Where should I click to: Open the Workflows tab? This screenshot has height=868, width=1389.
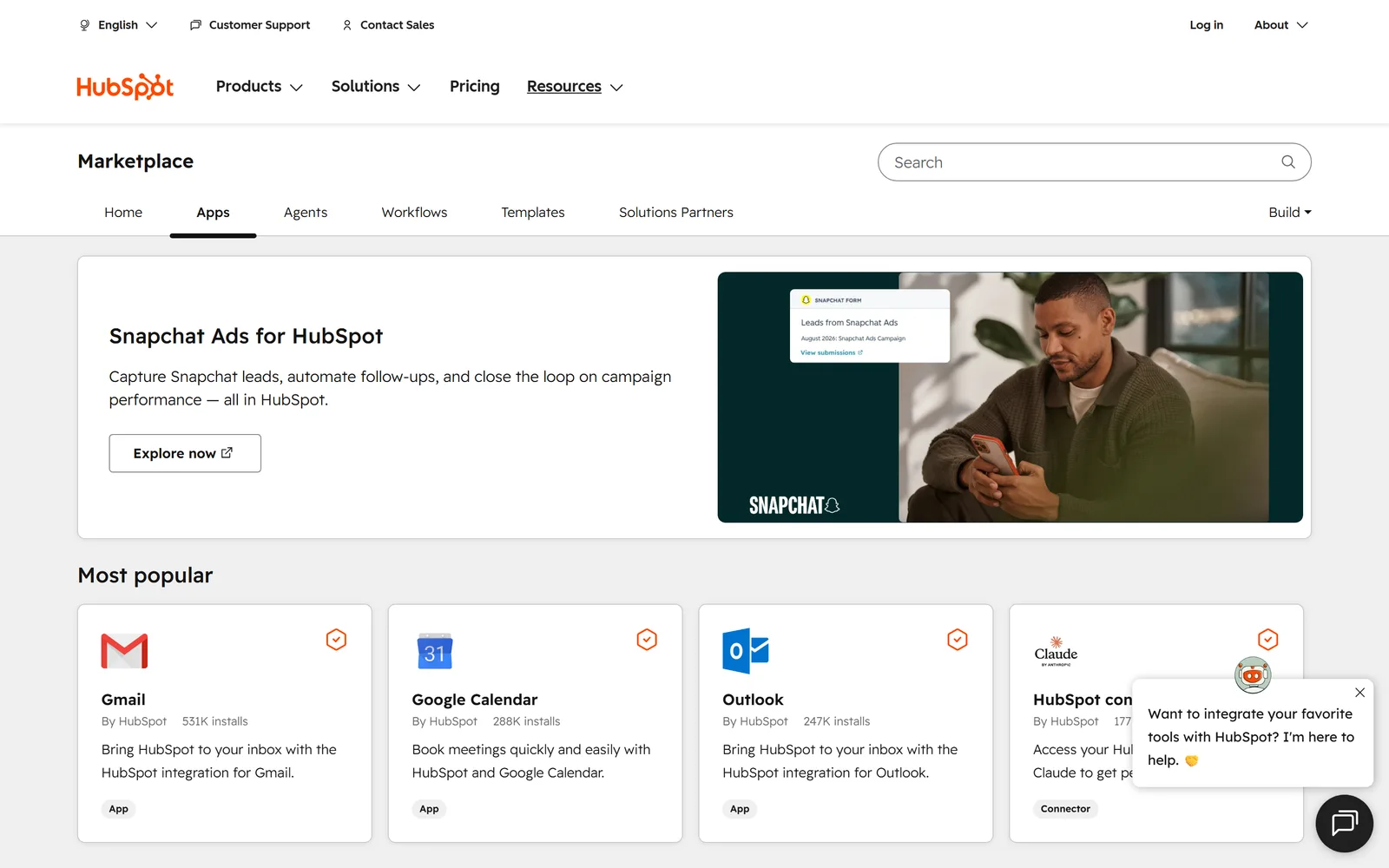click(414, 213)
